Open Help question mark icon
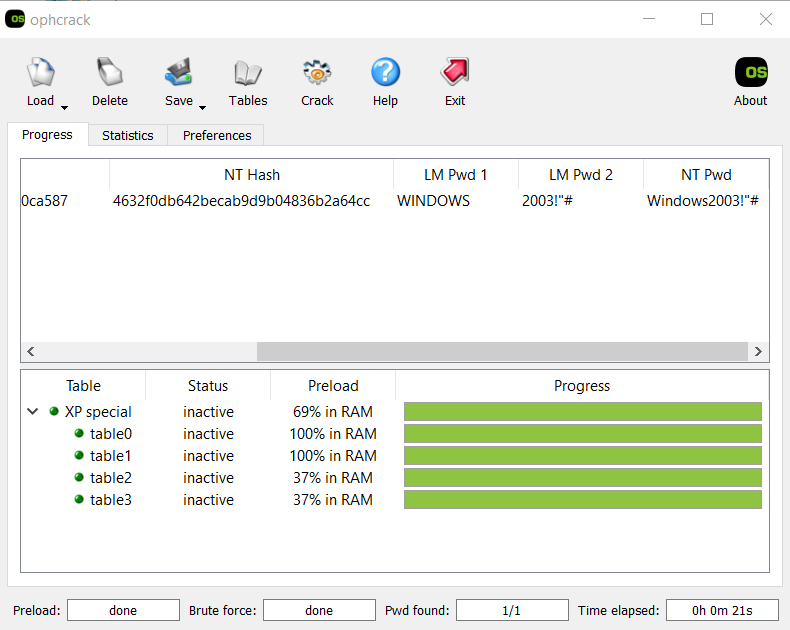 click(385, 72)
